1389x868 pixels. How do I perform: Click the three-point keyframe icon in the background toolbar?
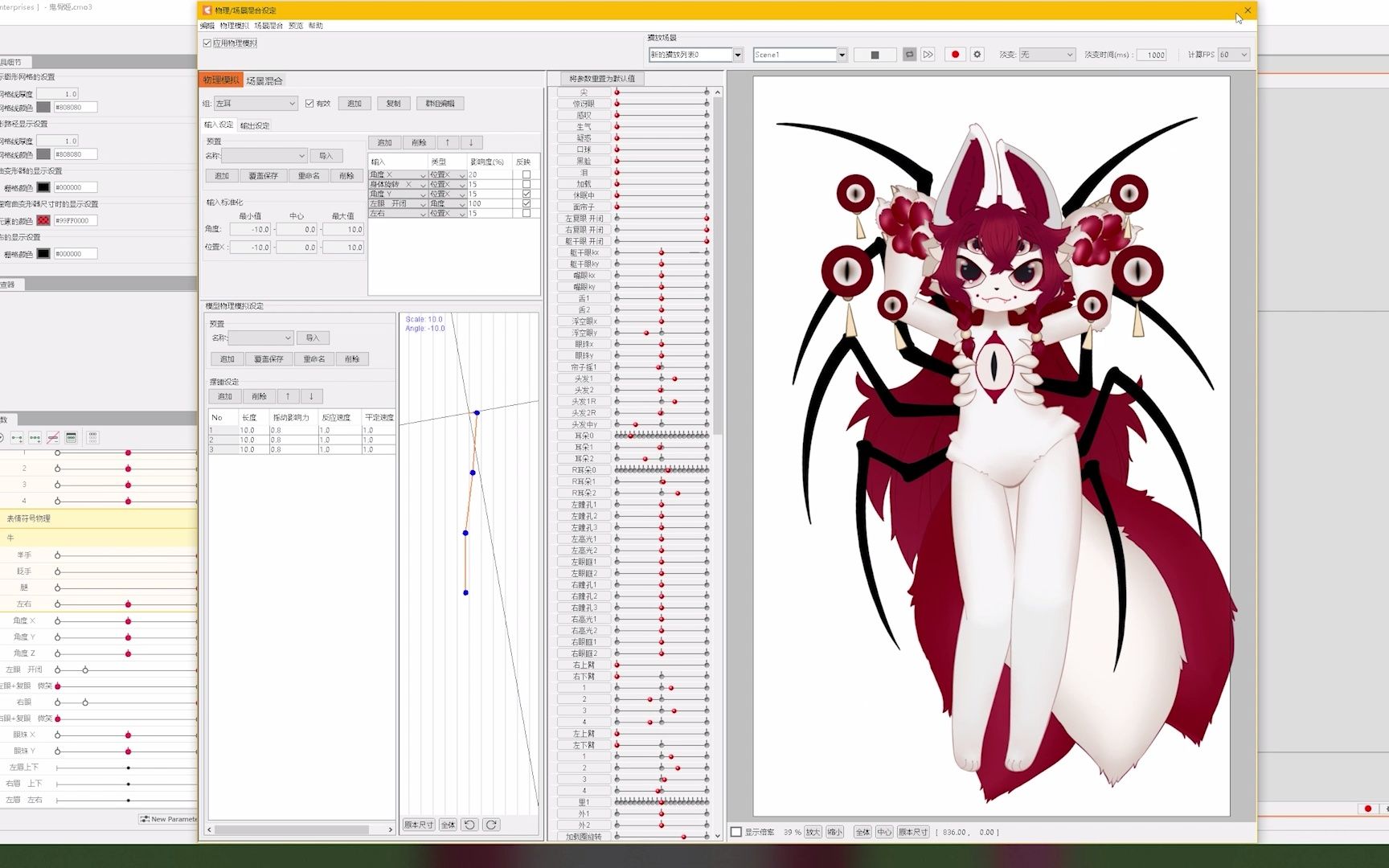coord(35,438)
